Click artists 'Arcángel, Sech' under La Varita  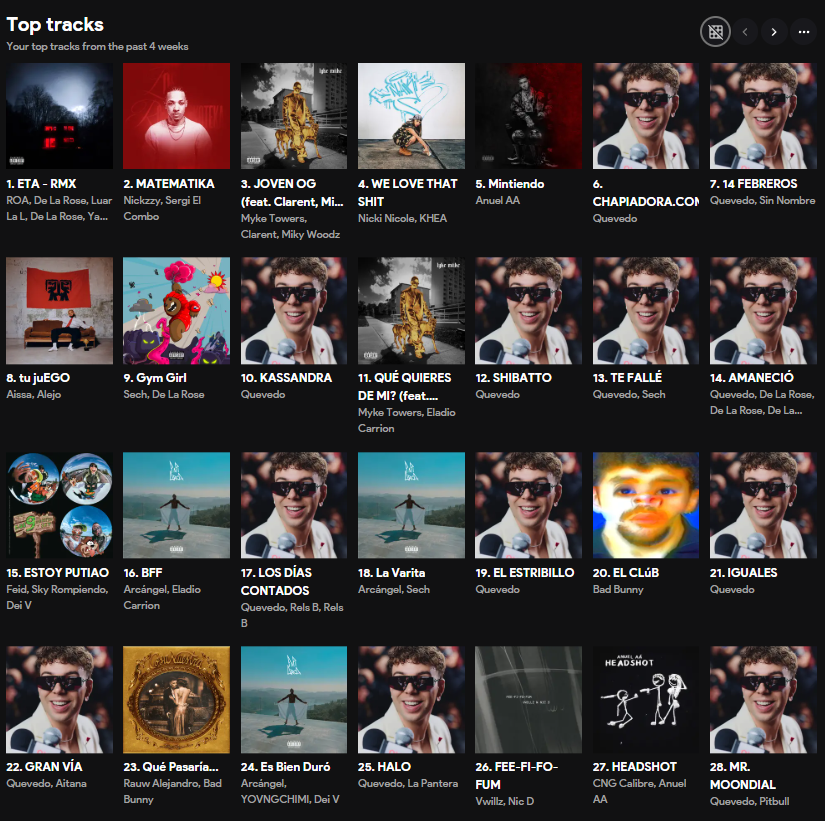click(394, 589)
